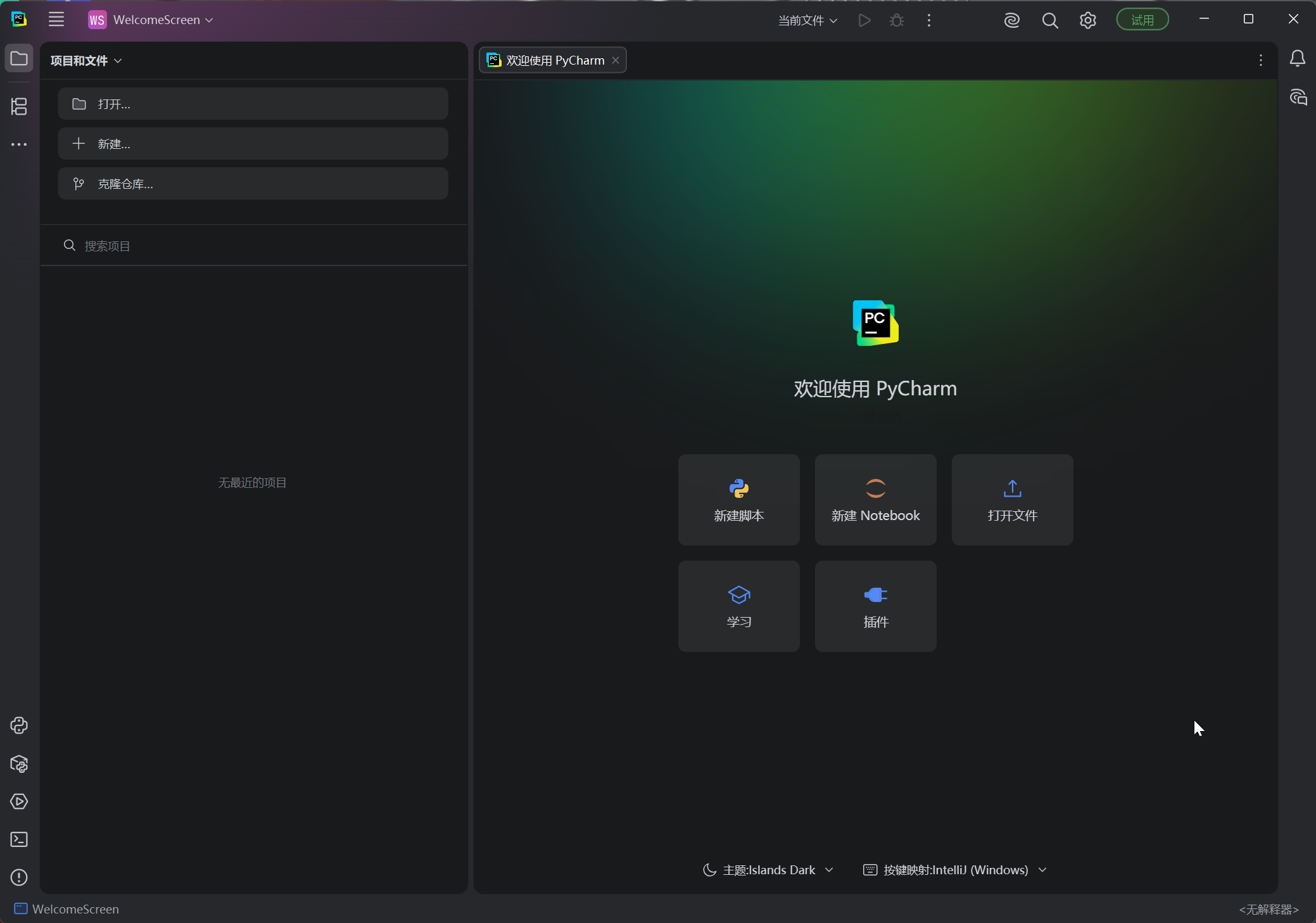Select the 欢迎使用 PyCharm tab
The width and height of the screenshot is (1316, 923).
point(553,60)
